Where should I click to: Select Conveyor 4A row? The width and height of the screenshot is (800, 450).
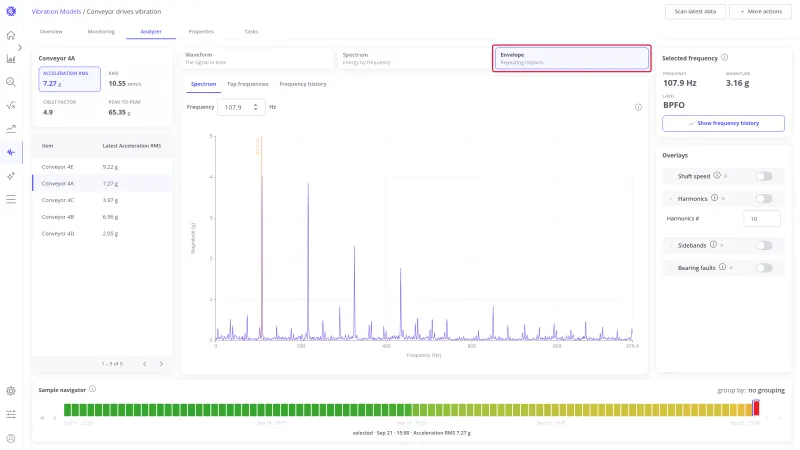103,183
